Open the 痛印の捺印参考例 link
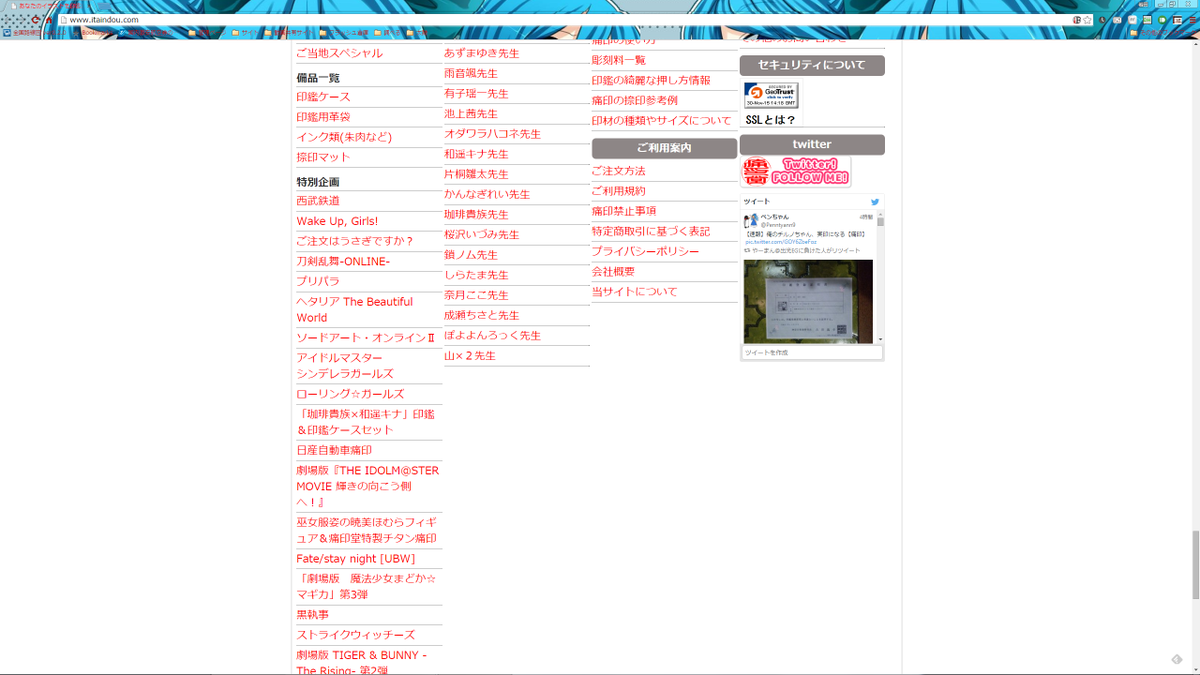 point(635,100)
